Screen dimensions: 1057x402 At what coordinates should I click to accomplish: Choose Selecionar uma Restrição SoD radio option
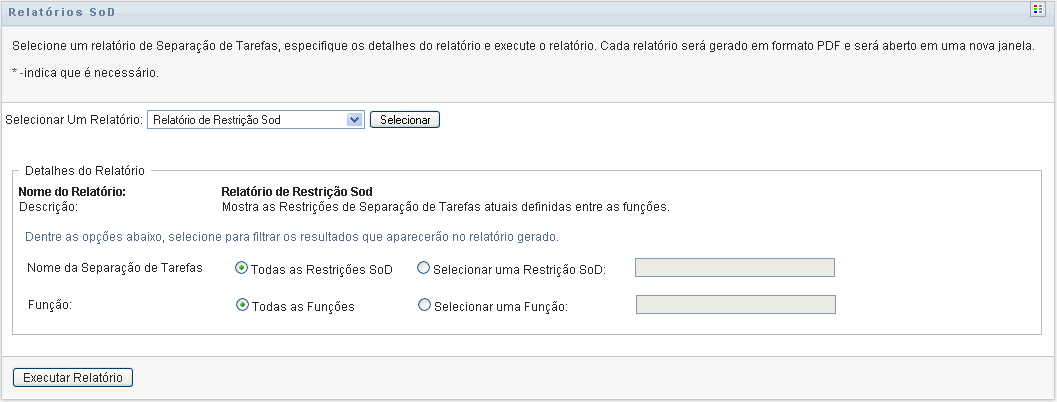coord(424,268)
